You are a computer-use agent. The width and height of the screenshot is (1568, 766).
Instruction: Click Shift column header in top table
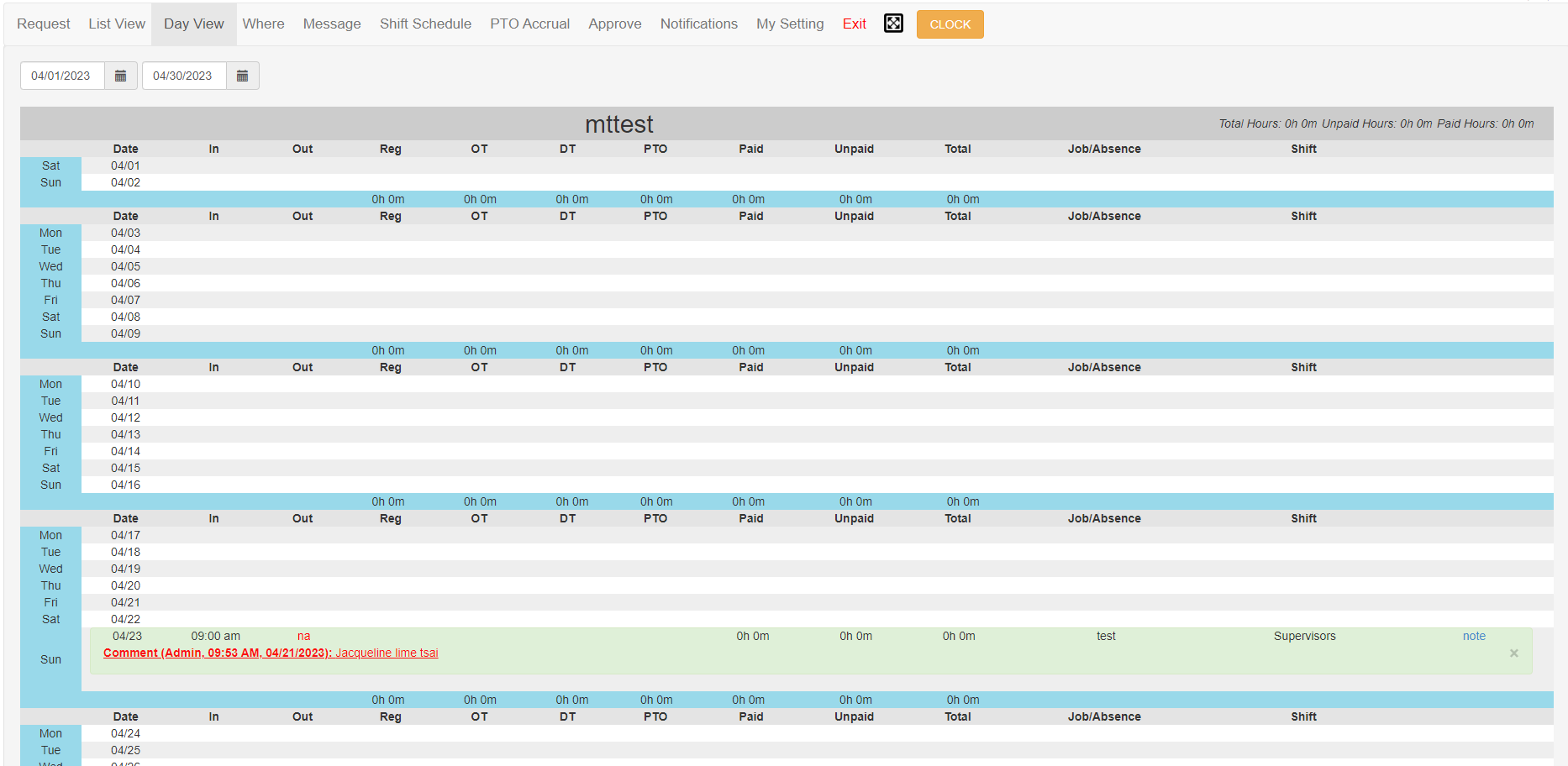point(1303,149)
